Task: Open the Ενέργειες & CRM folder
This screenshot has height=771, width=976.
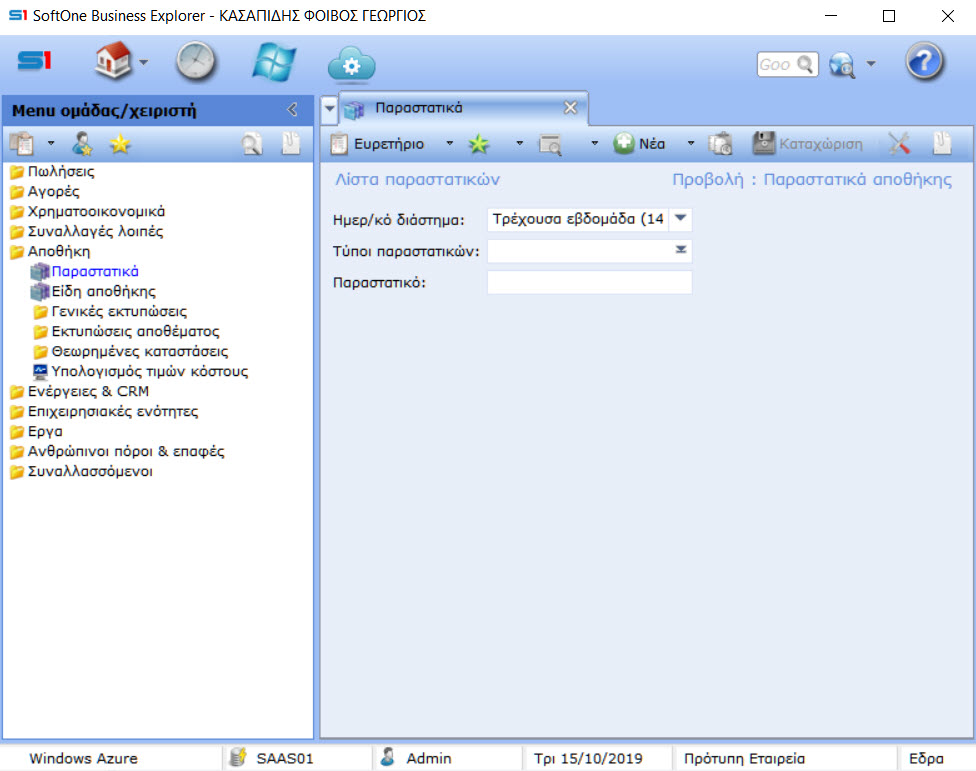Action: (x=80, y=391)
